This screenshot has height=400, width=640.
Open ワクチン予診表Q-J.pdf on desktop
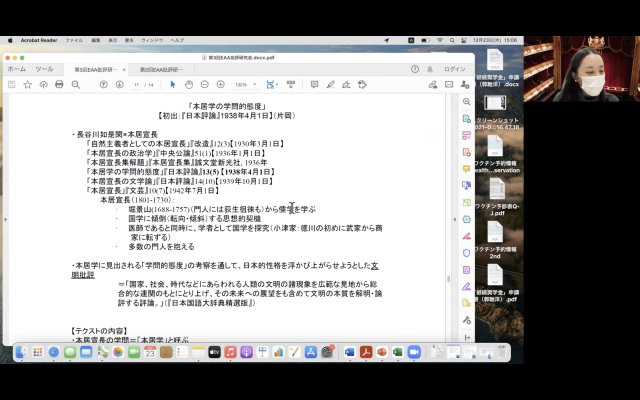point(496,198)
